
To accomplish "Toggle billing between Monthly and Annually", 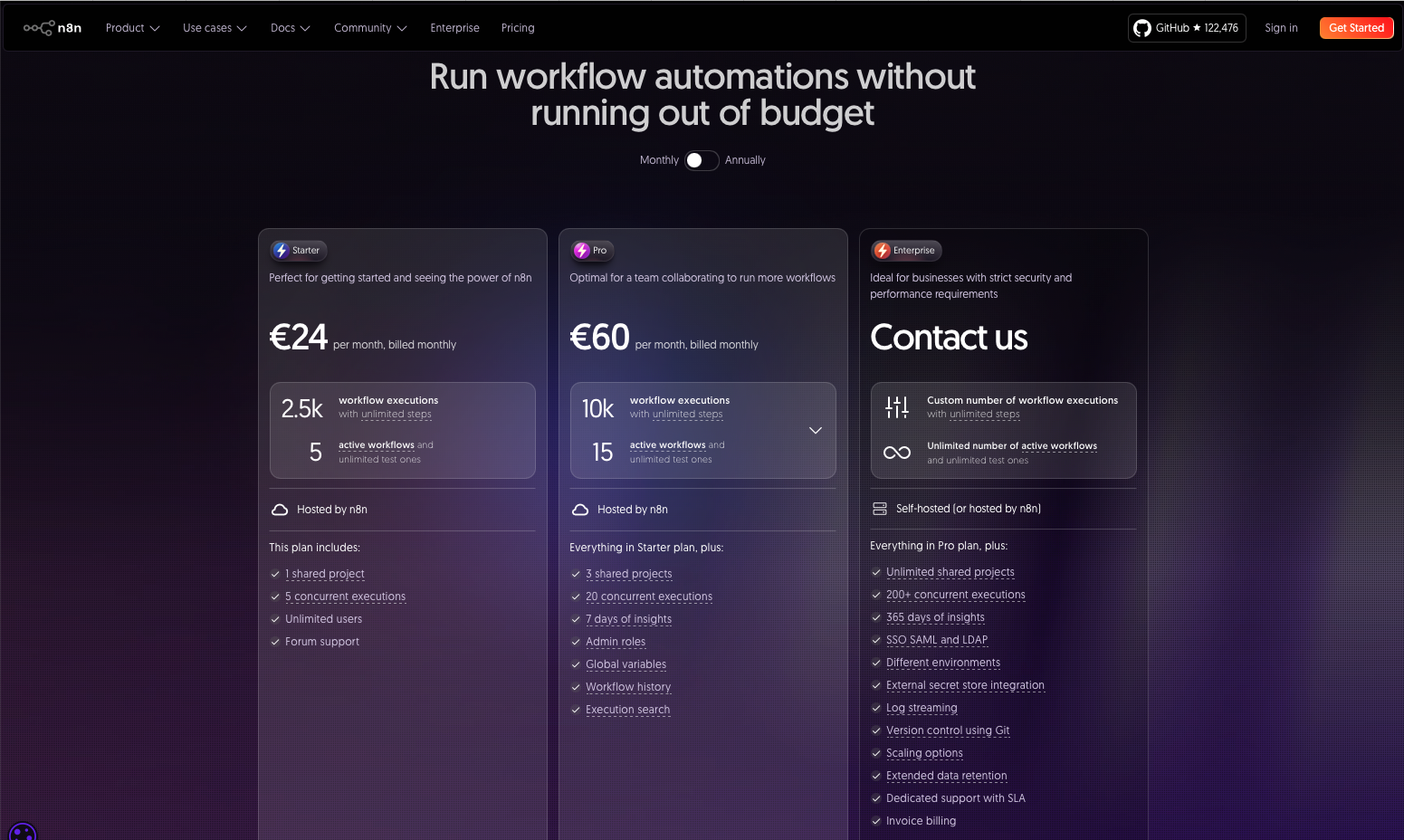I will coord(702,160).
